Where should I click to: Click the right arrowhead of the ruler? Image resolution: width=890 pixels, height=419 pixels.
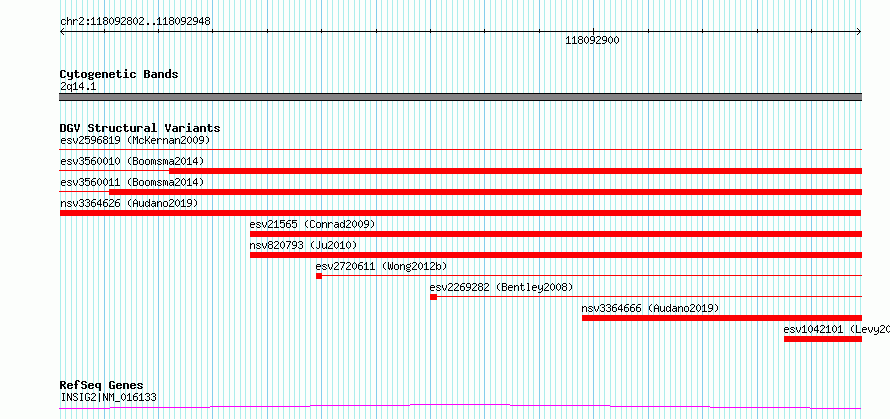click(859, 32)
